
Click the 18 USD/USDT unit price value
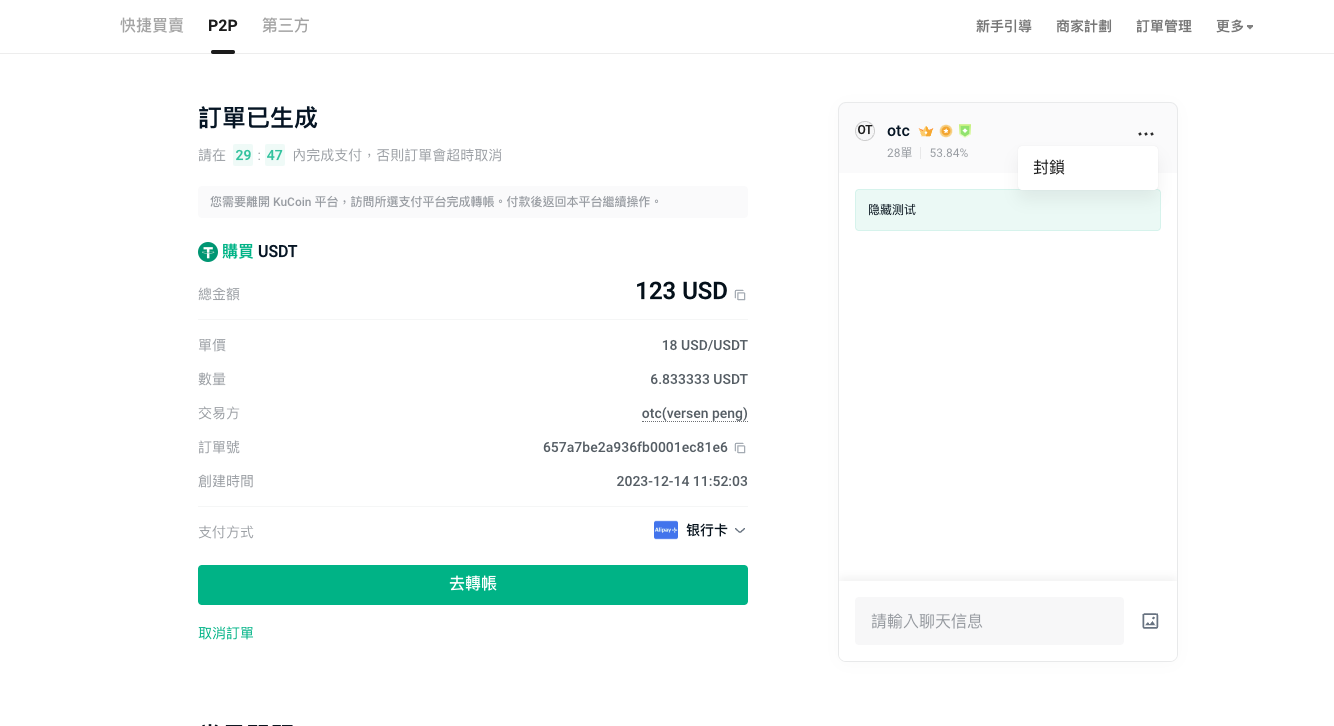pos(705,345)
